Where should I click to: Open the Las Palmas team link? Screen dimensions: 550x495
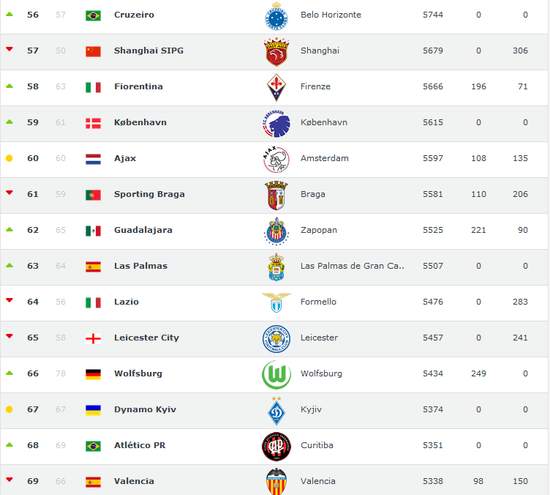point(140,266)
